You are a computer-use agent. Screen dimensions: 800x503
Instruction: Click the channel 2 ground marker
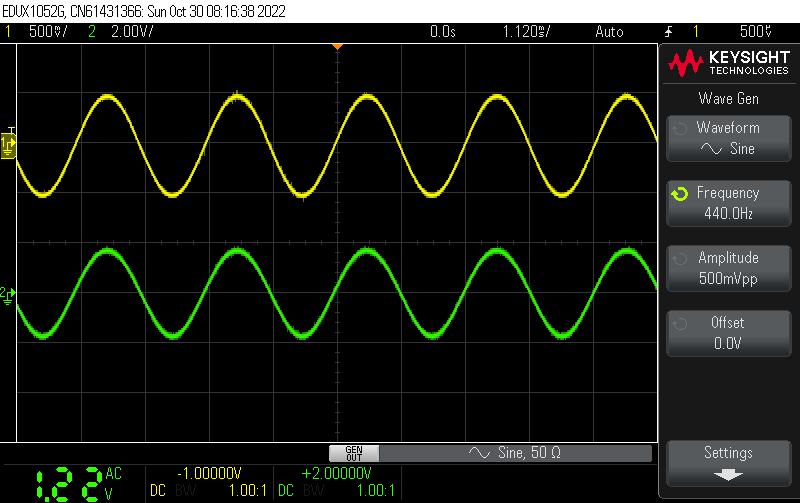point(8,293)
